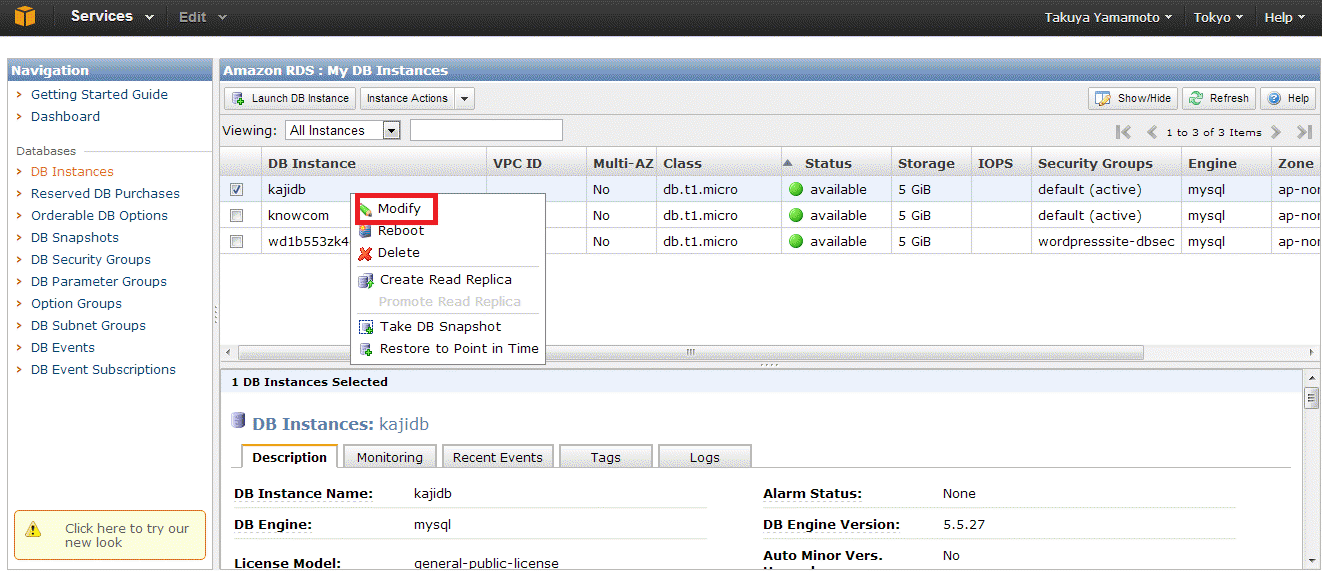Switch to the Logs tab

point(704,457)
